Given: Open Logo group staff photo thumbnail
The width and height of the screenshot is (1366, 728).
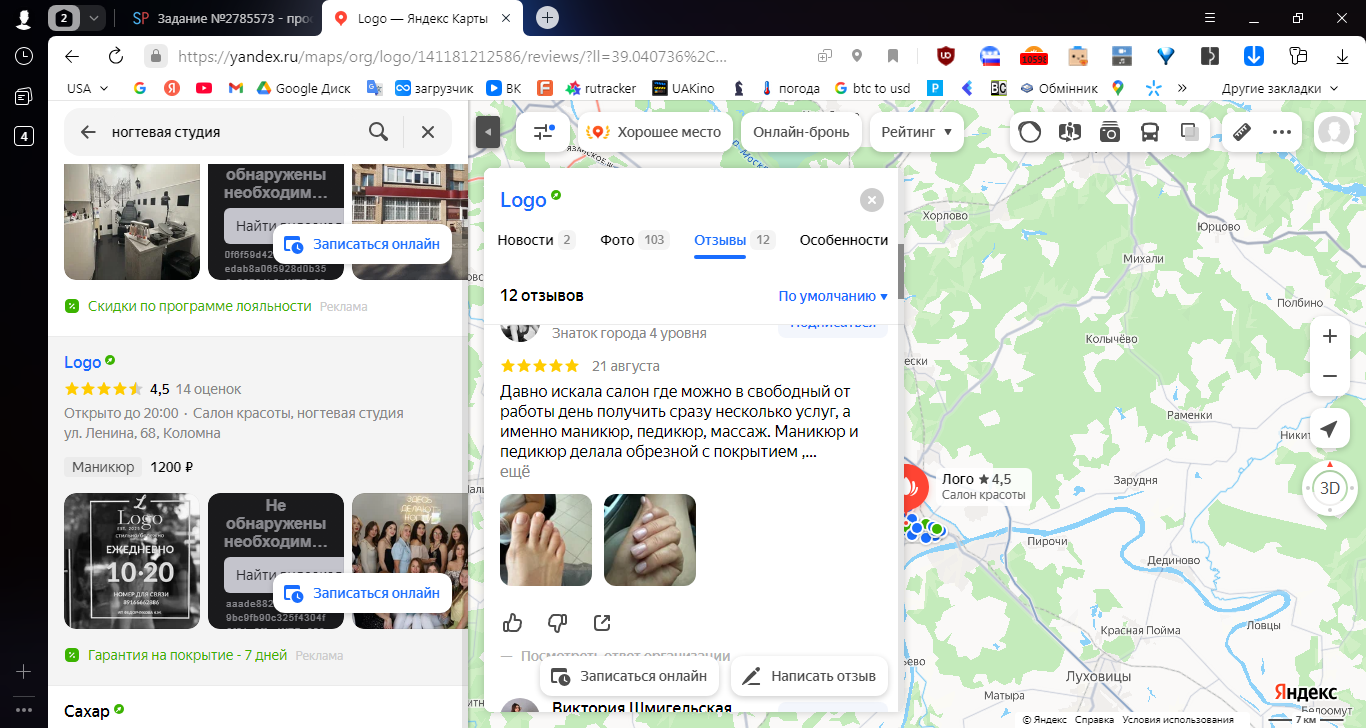Looking at the screenshot, I should 410,561.
